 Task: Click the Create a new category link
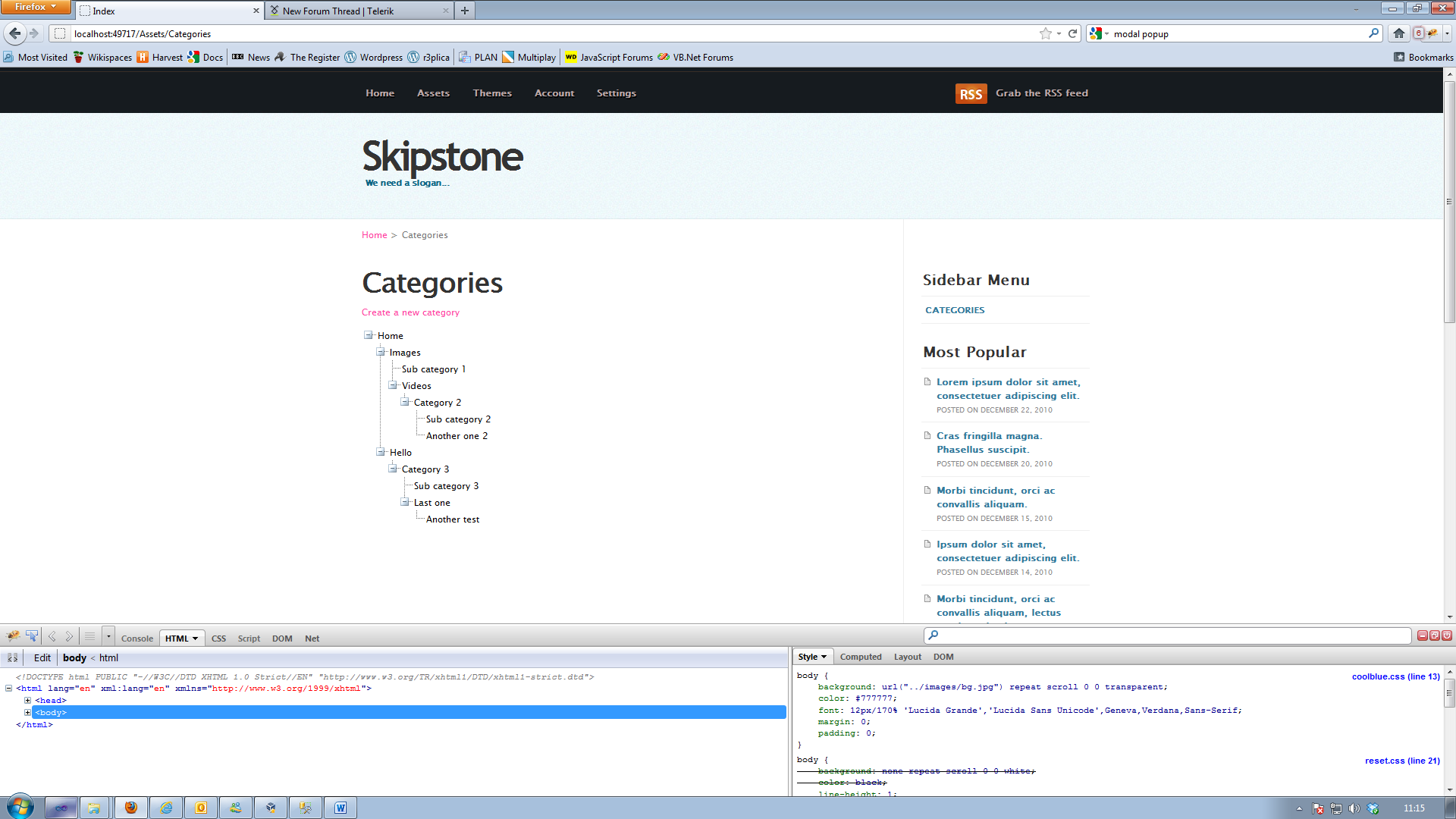410,312
